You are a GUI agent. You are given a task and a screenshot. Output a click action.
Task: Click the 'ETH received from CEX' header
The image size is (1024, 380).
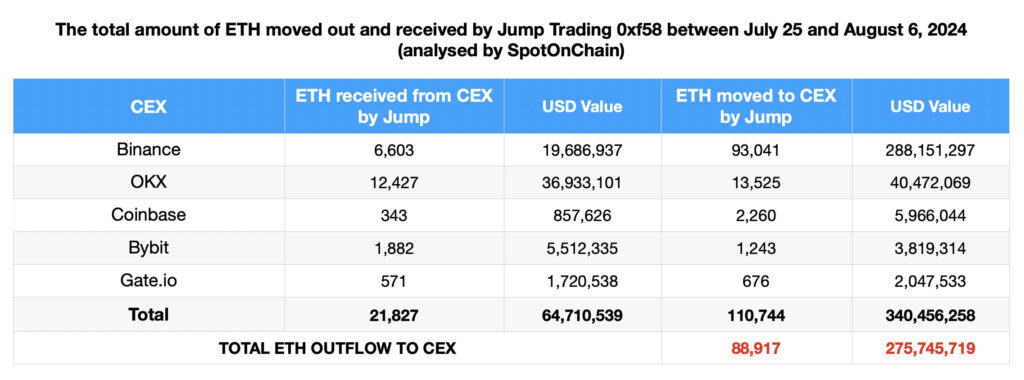pos(394,106)
